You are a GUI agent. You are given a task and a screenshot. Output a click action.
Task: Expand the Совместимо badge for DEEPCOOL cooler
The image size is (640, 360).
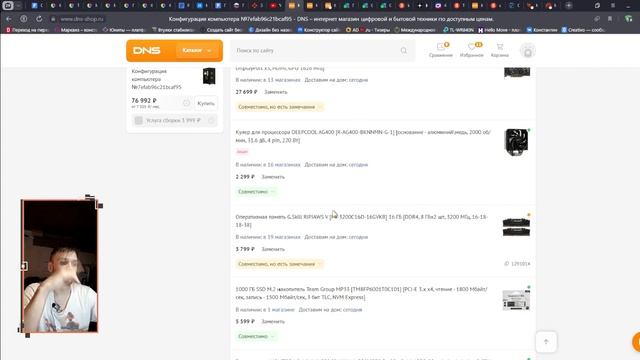(256, 192)
